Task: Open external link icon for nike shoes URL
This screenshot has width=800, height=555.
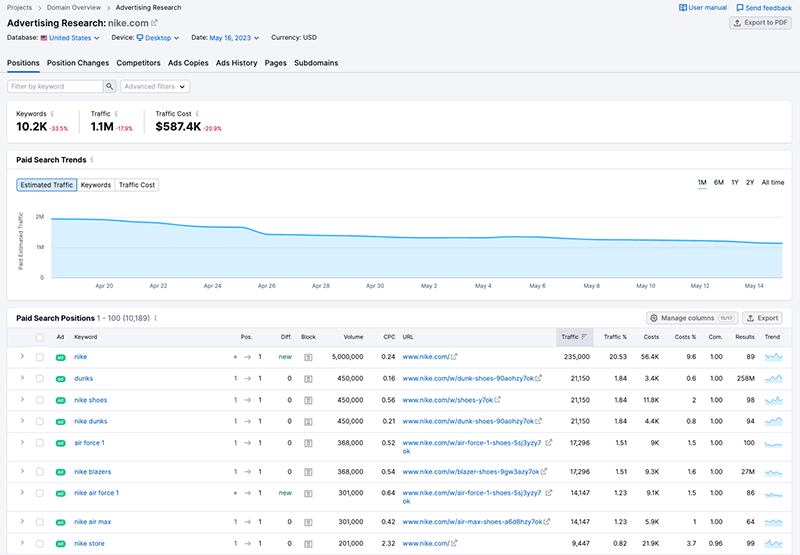Action: pos(497,400)
